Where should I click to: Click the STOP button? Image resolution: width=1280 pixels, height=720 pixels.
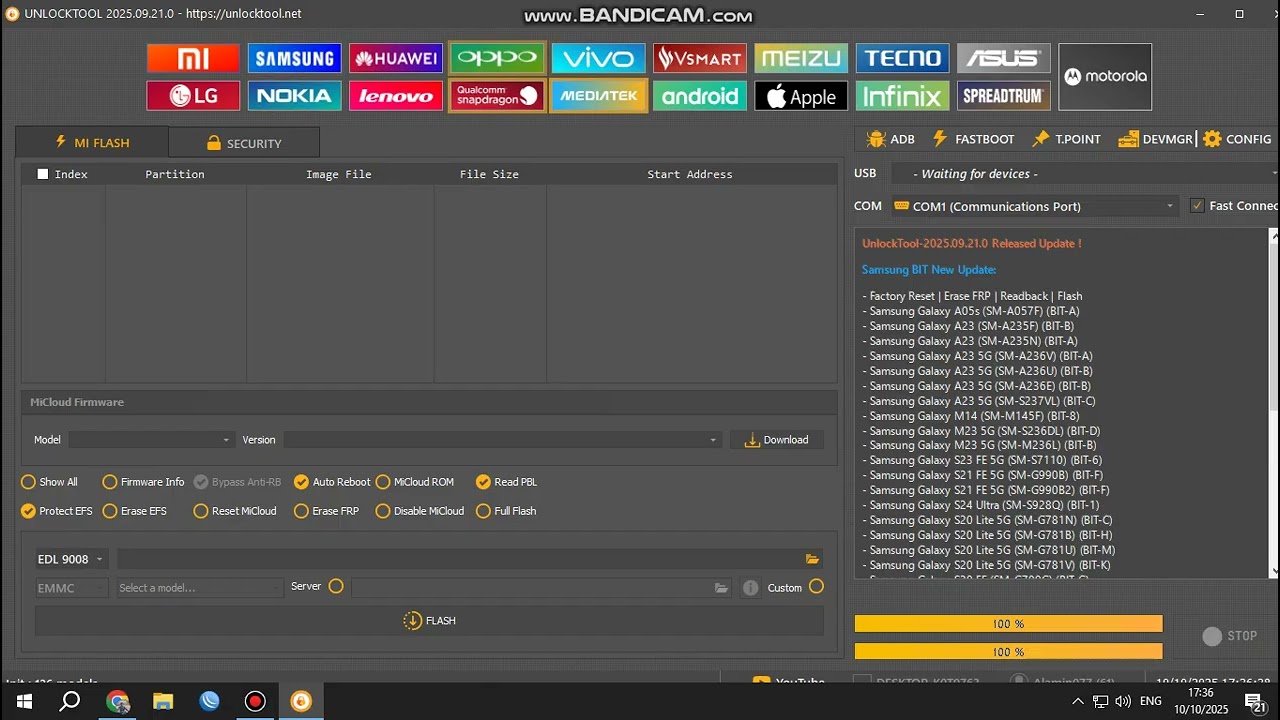click(x=1230, y=636)
